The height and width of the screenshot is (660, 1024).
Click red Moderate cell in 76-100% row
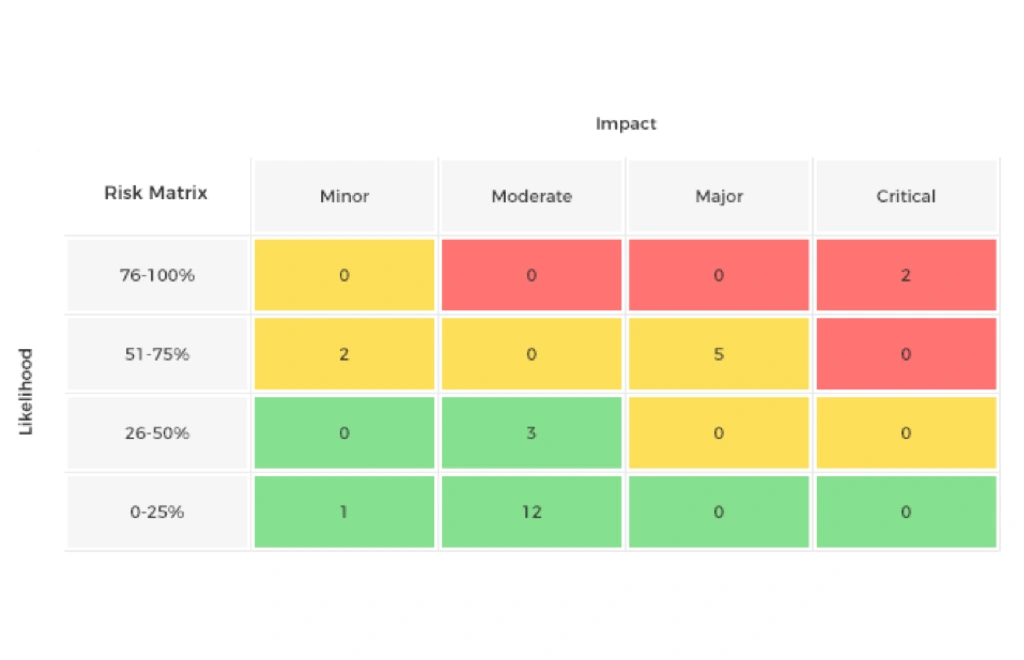click(x=531, y=275)
